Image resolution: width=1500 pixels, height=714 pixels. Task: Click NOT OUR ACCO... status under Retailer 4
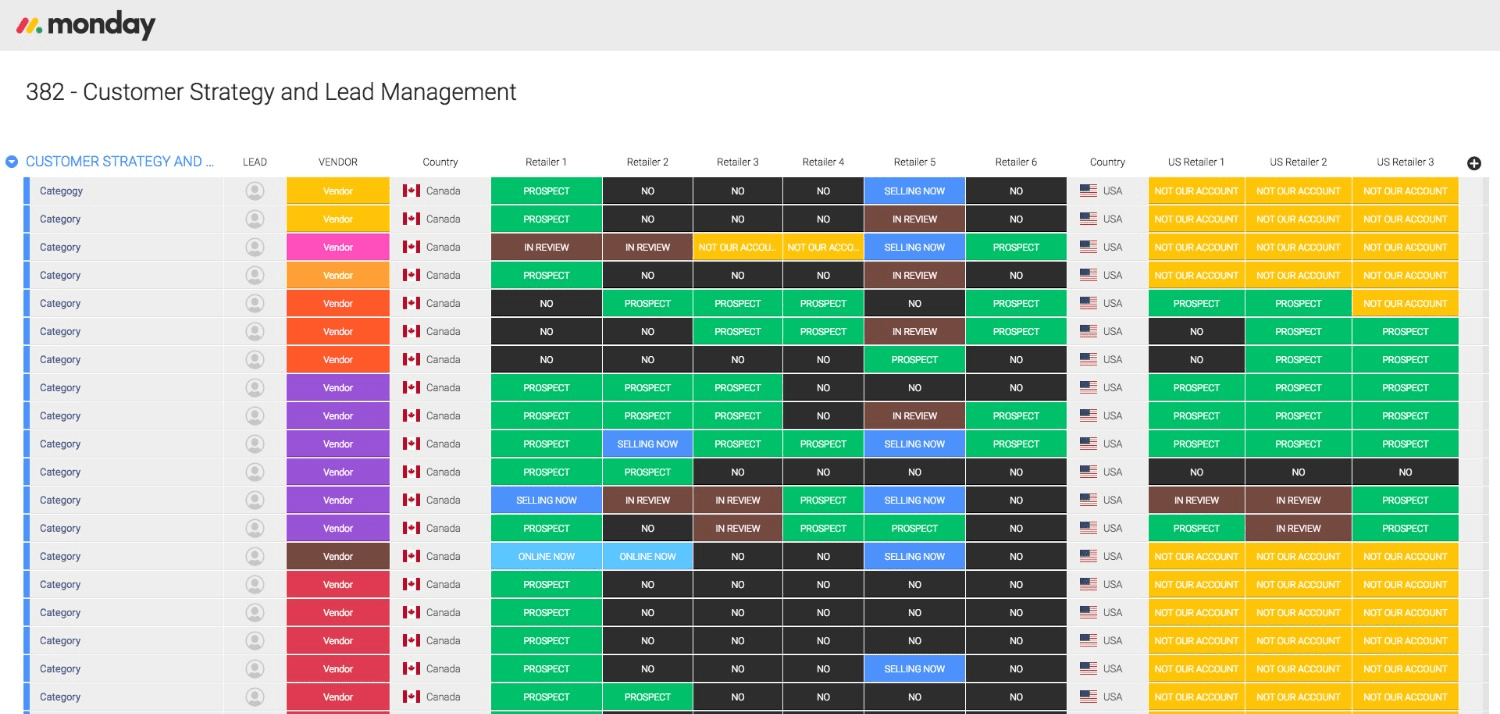pos(823,247)
